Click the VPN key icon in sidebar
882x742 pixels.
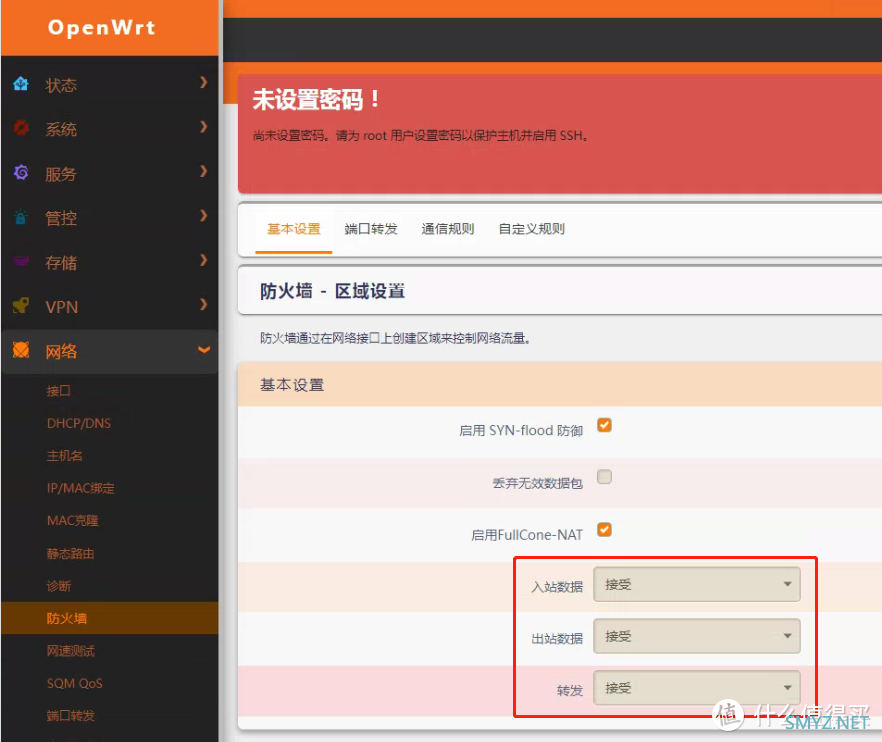coord(21,305)
